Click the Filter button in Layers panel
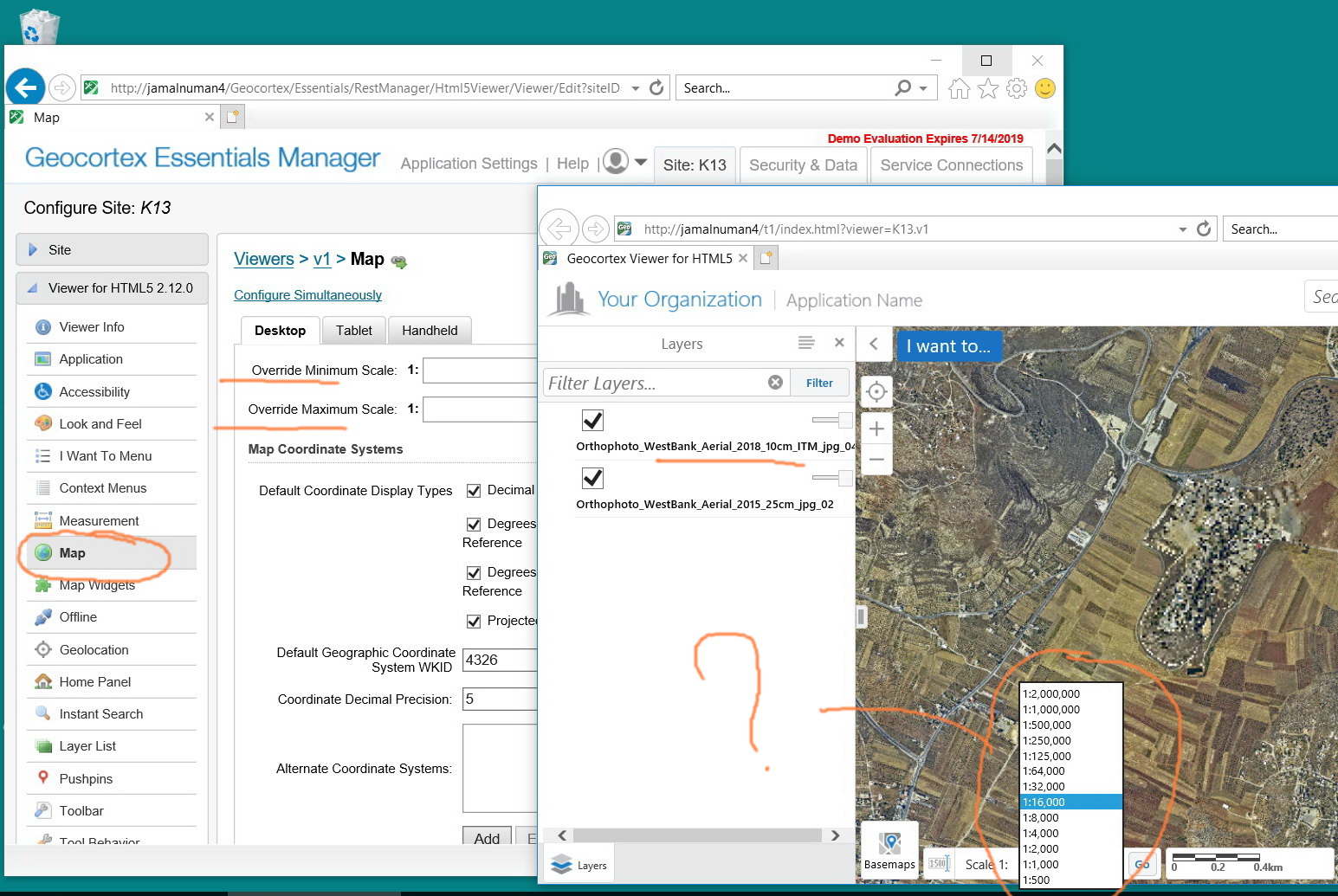This screenshot has height=896, width=1338. [819, 383]
